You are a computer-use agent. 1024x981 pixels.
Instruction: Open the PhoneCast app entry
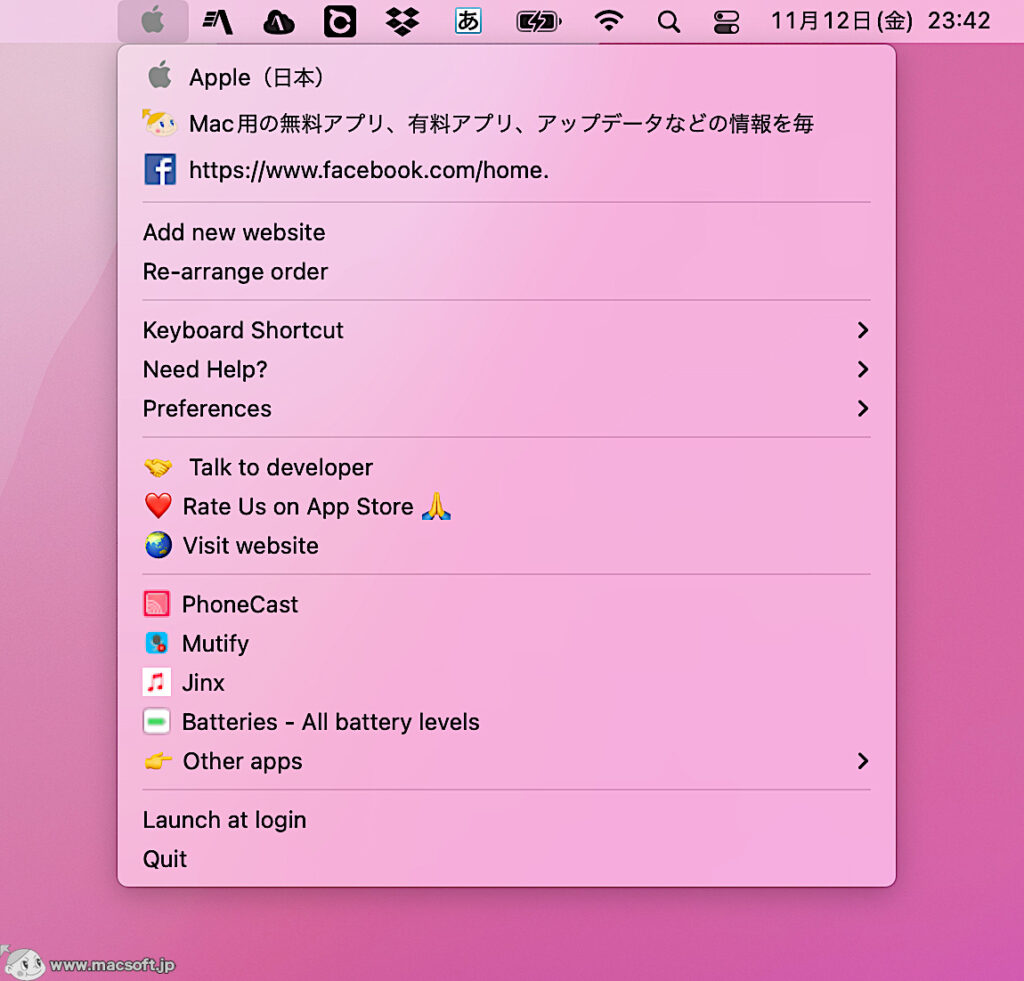506,605
